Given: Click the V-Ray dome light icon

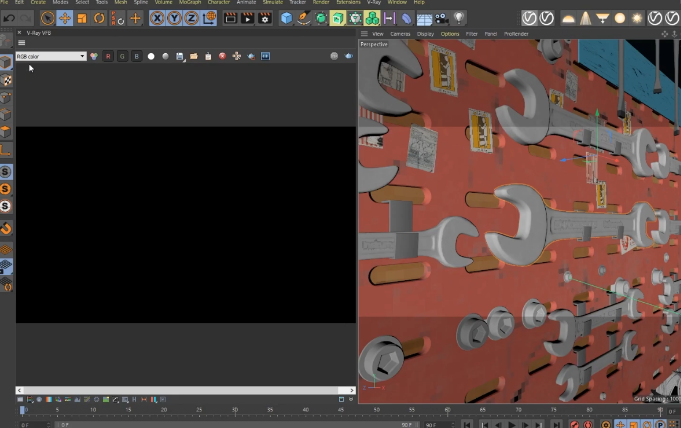Looking at the screenshot, I should click(x=568, y=18).
